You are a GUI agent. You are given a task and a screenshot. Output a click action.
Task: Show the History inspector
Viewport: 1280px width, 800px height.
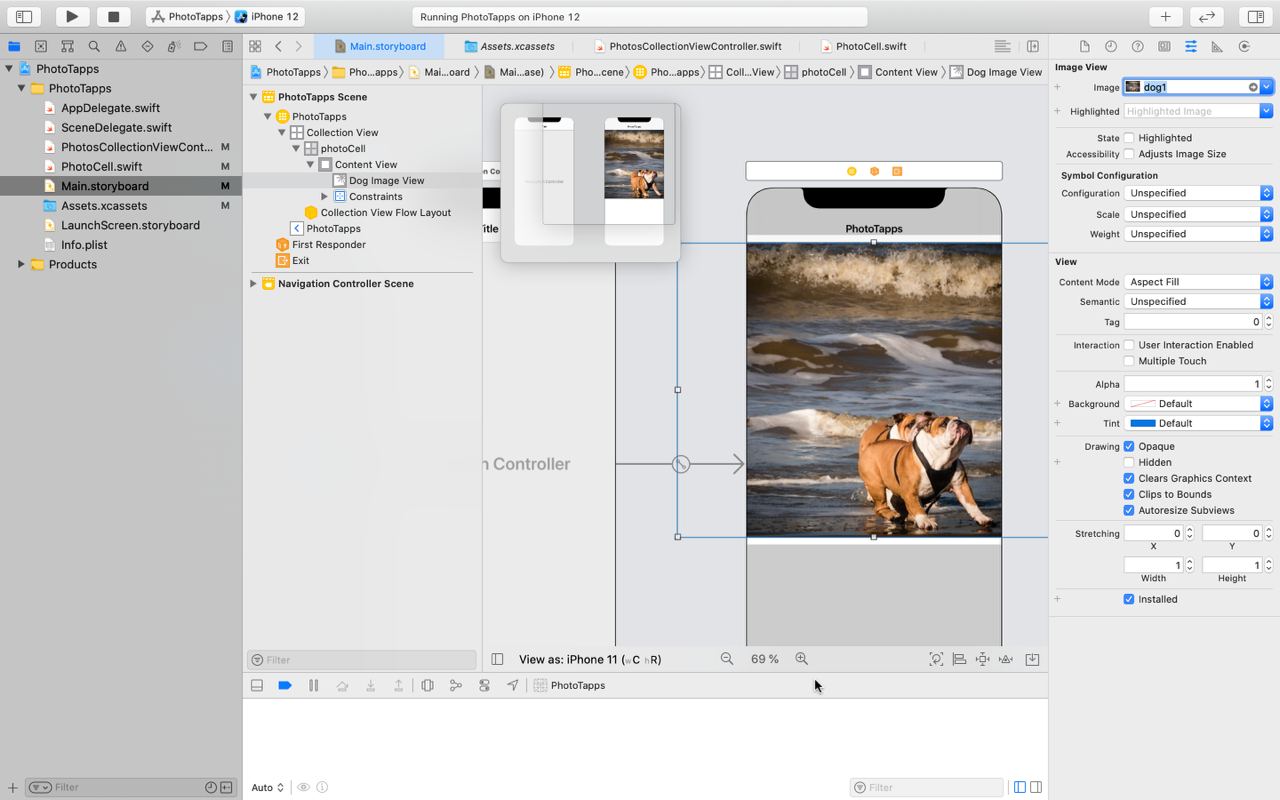coord(1111,46)
